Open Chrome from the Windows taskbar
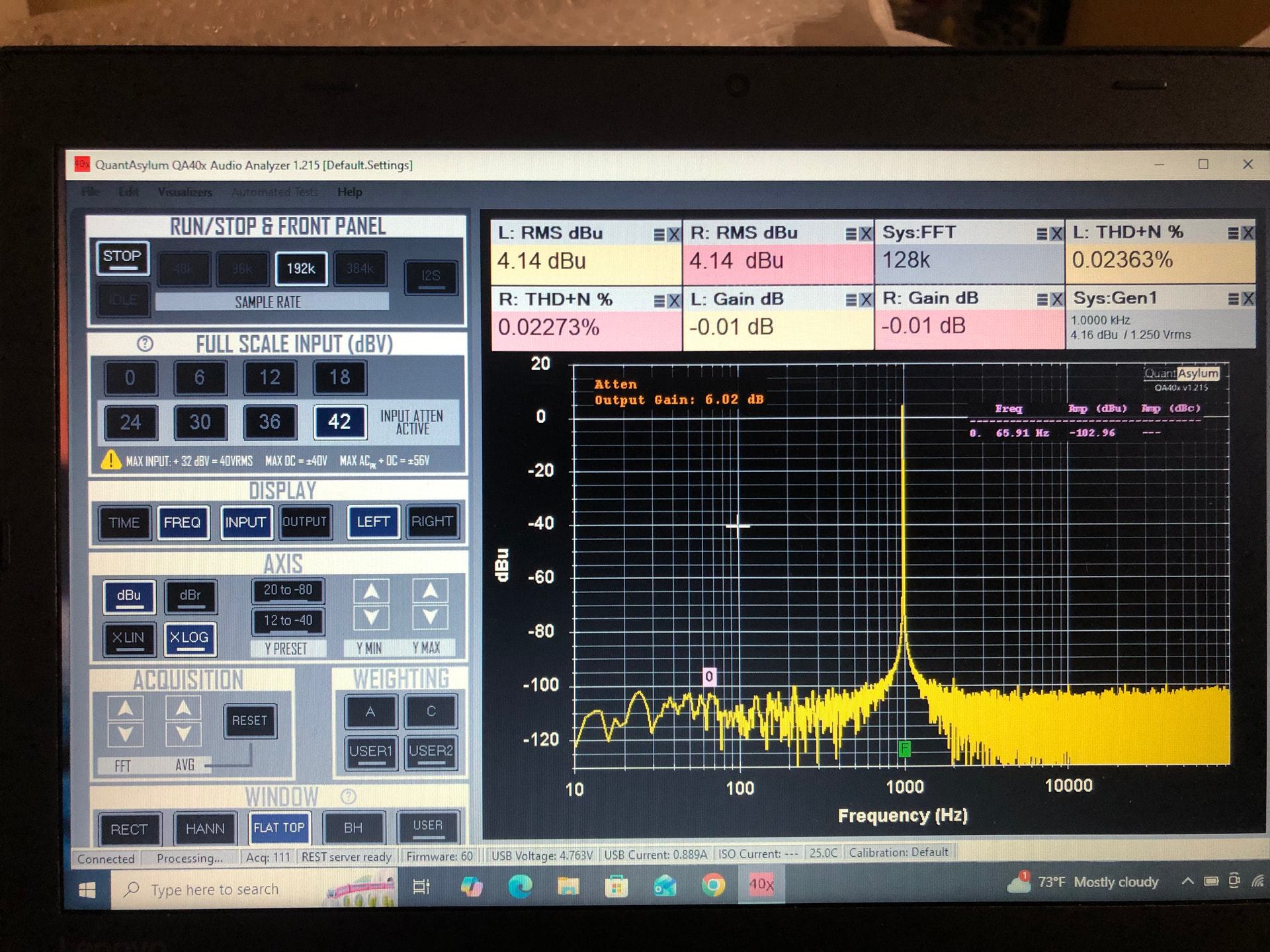This screenshot has height=952, width=1270. 712,885
